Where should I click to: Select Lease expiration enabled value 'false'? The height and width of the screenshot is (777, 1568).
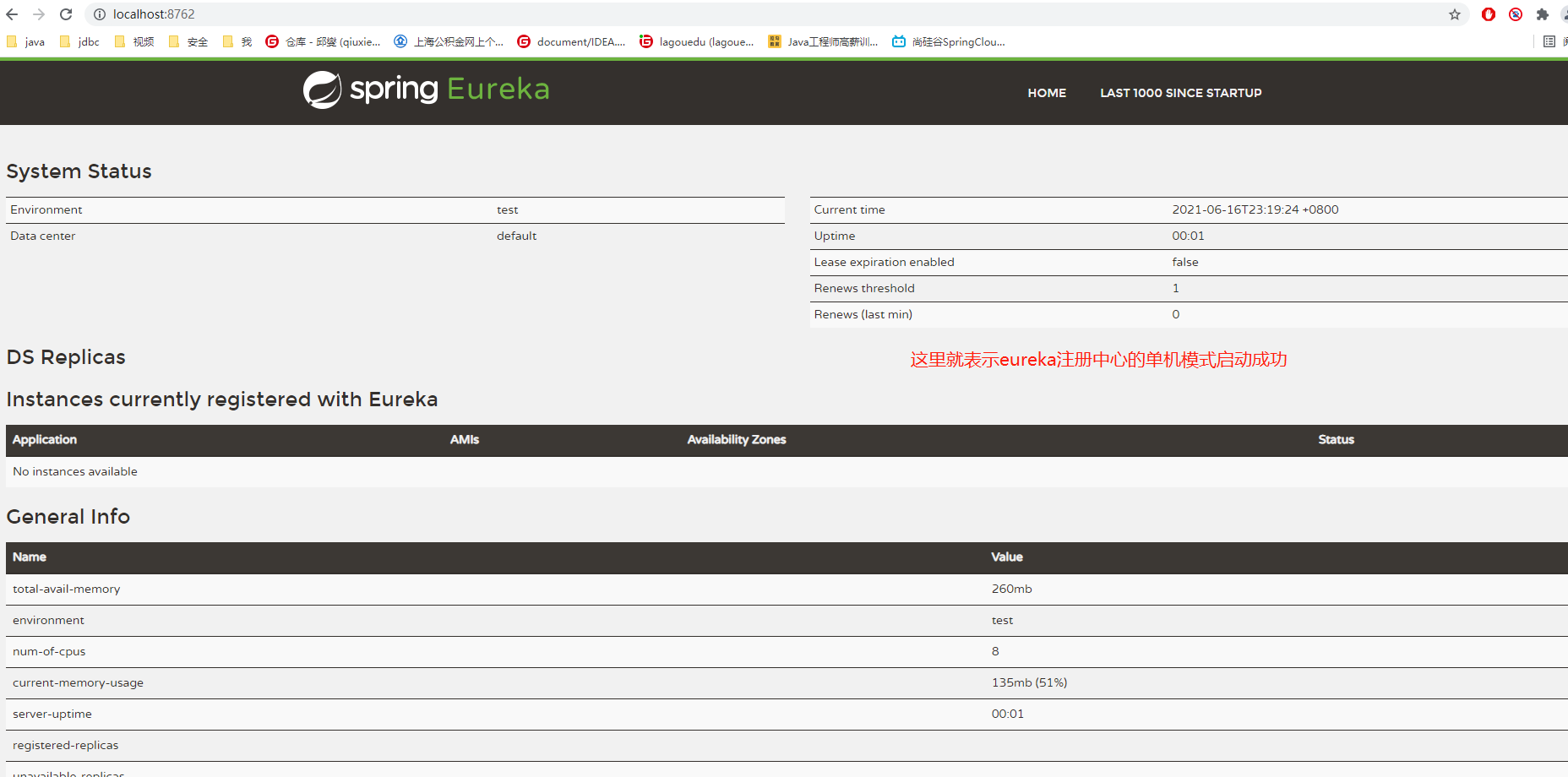[x=1185, y=262]
